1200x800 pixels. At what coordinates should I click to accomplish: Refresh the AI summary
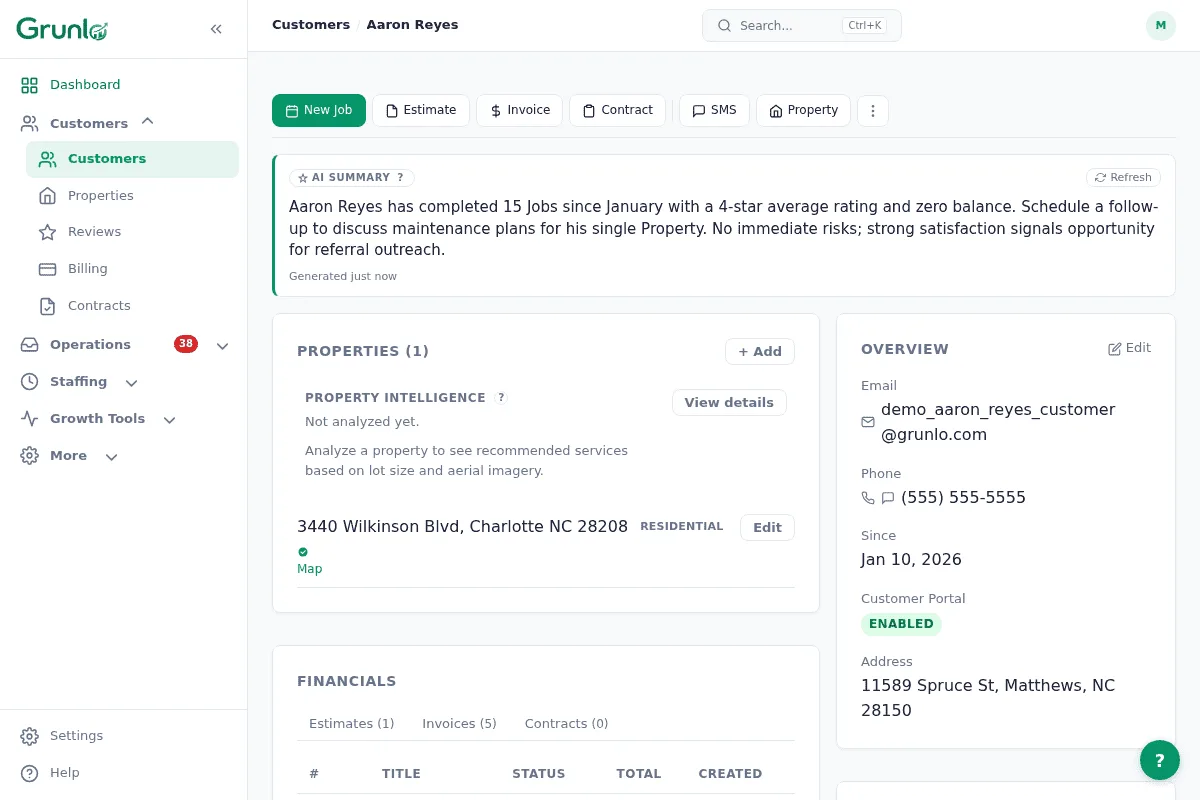tap(1123, 177)
